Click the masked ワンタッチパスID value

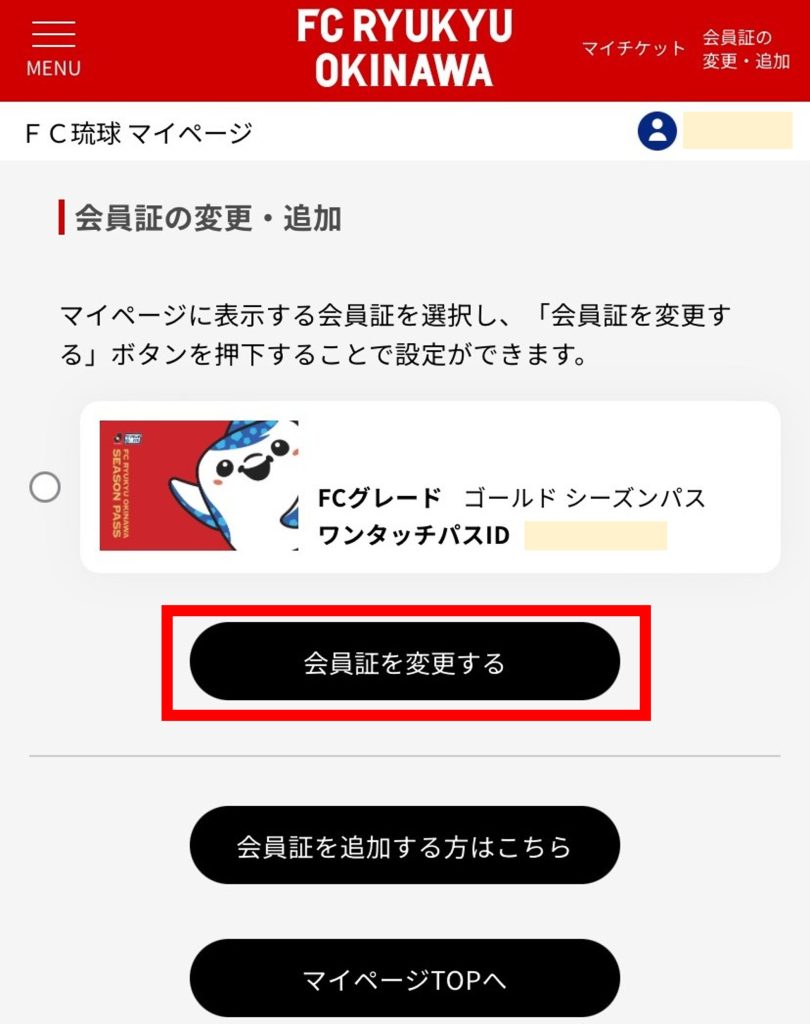[x=595, y=536]
